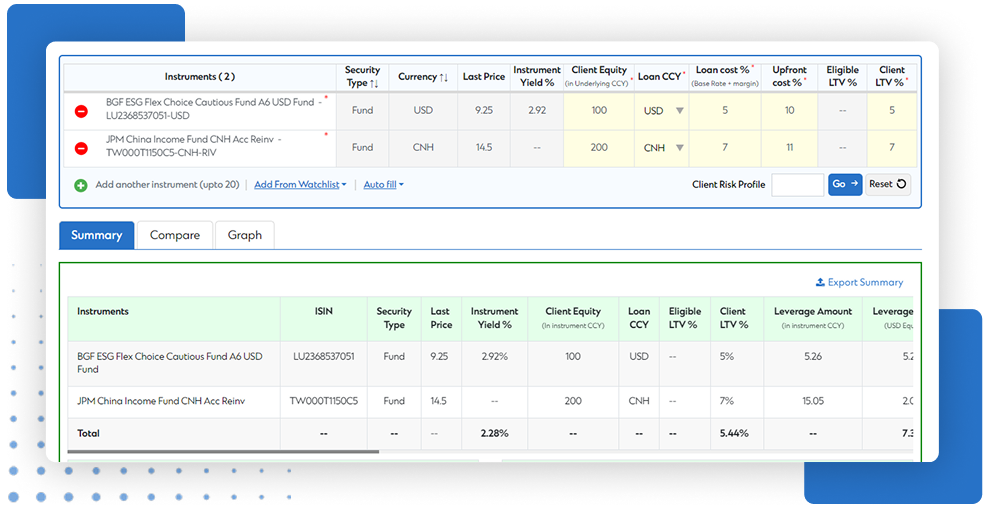Click the Total row label
984x512 pixels.
(x=88, y=434)
